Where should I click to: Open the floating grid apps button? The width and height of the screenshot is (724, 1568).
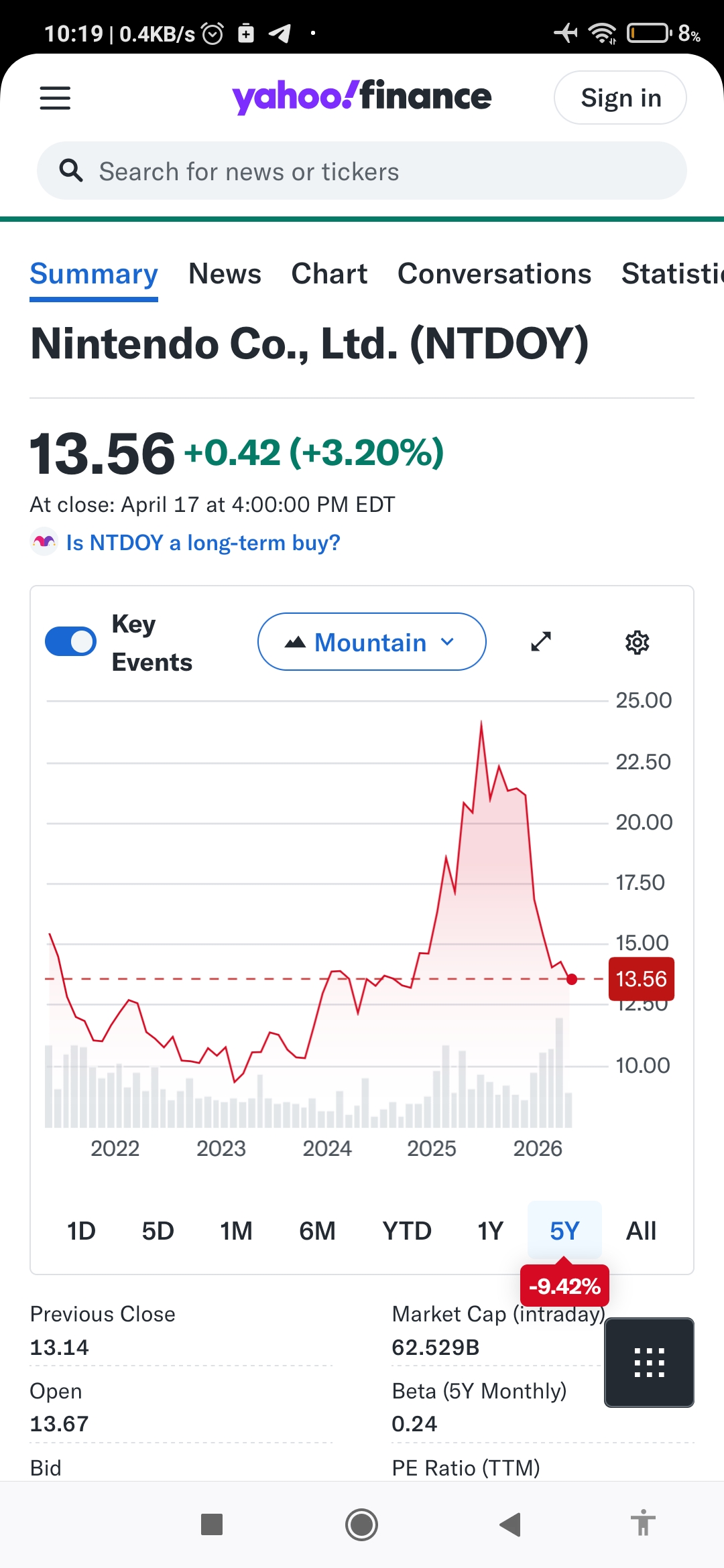pos(649,1362)
